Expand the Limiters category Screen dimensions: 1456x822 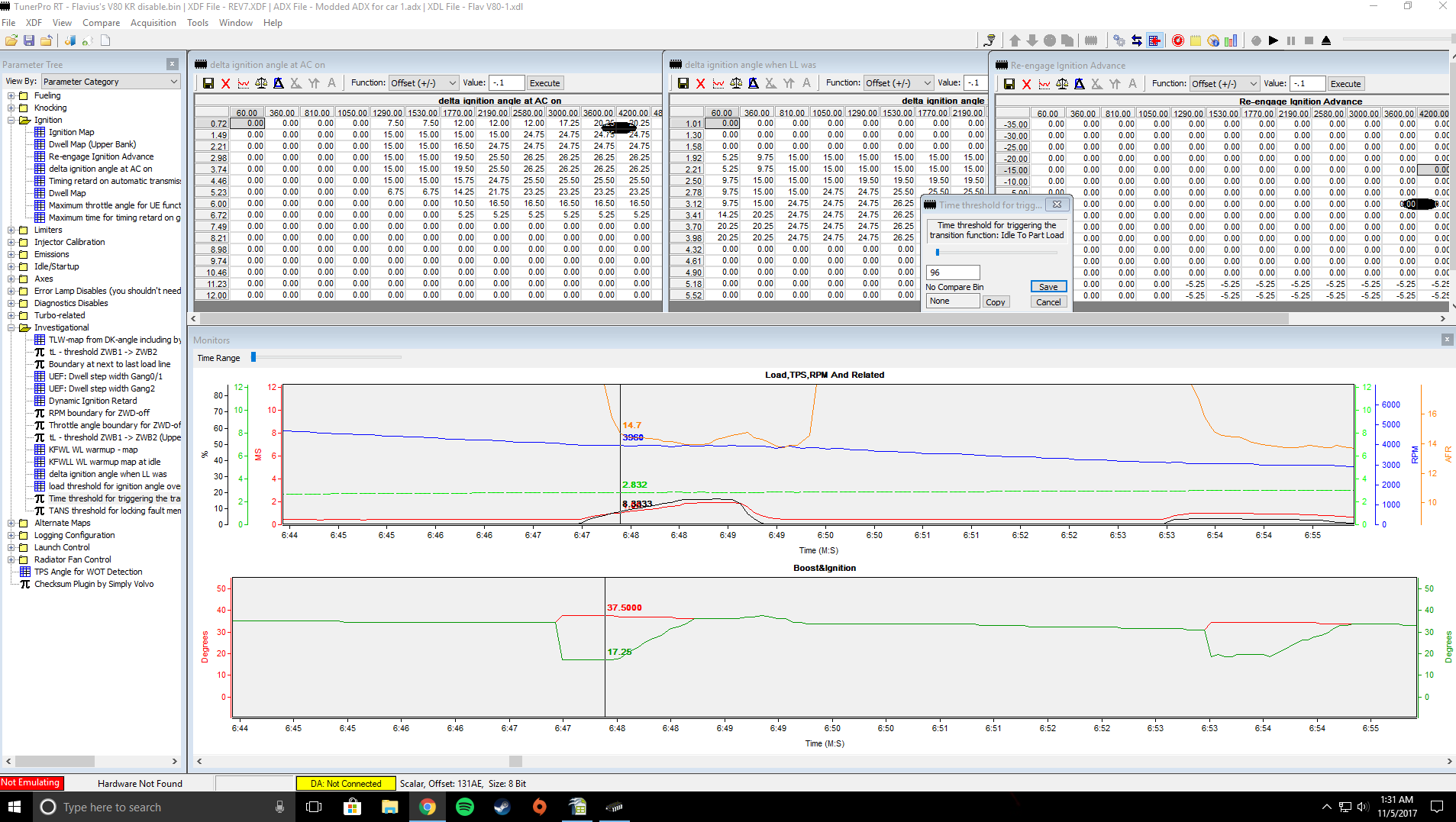coord(11,230)
